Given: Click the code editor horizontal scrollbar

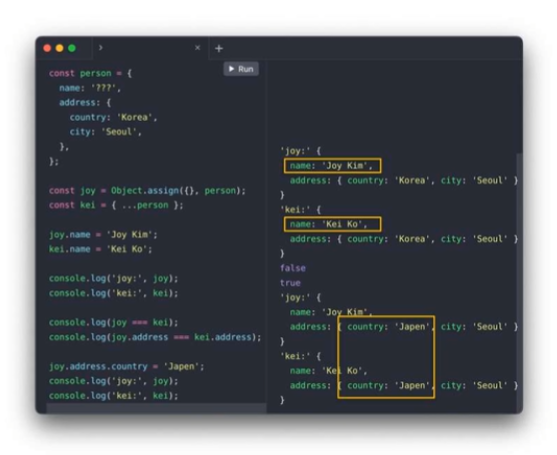Looking at the screenshot, I should [156, 408].
